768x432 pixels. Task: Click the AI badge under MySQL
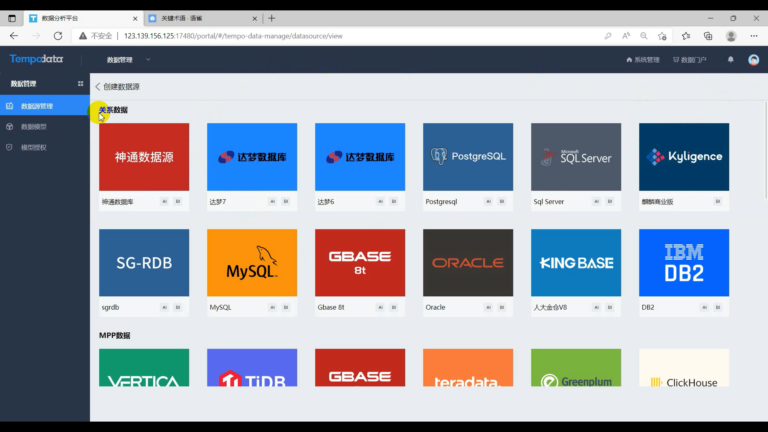(272, 307)
